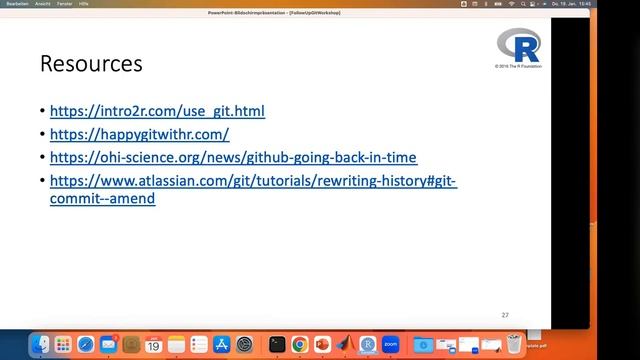The image size is (640, 360).
Task: Open the atlassian.com rewriting-history link
Action: [x=253, y=189]
